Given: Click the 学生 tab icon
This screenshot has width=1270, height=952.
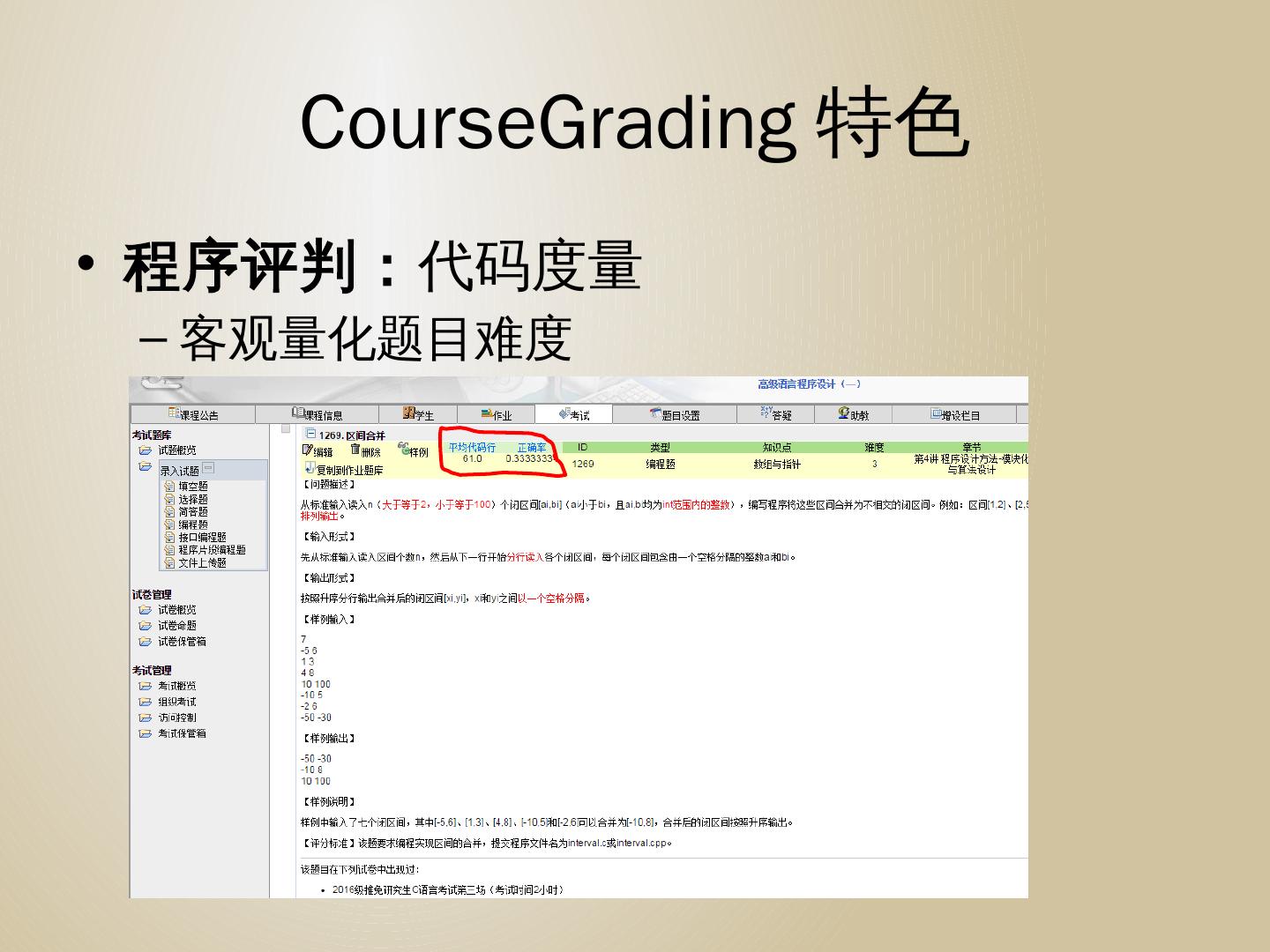Looking at the screenshot, I should tap(409, 413).
